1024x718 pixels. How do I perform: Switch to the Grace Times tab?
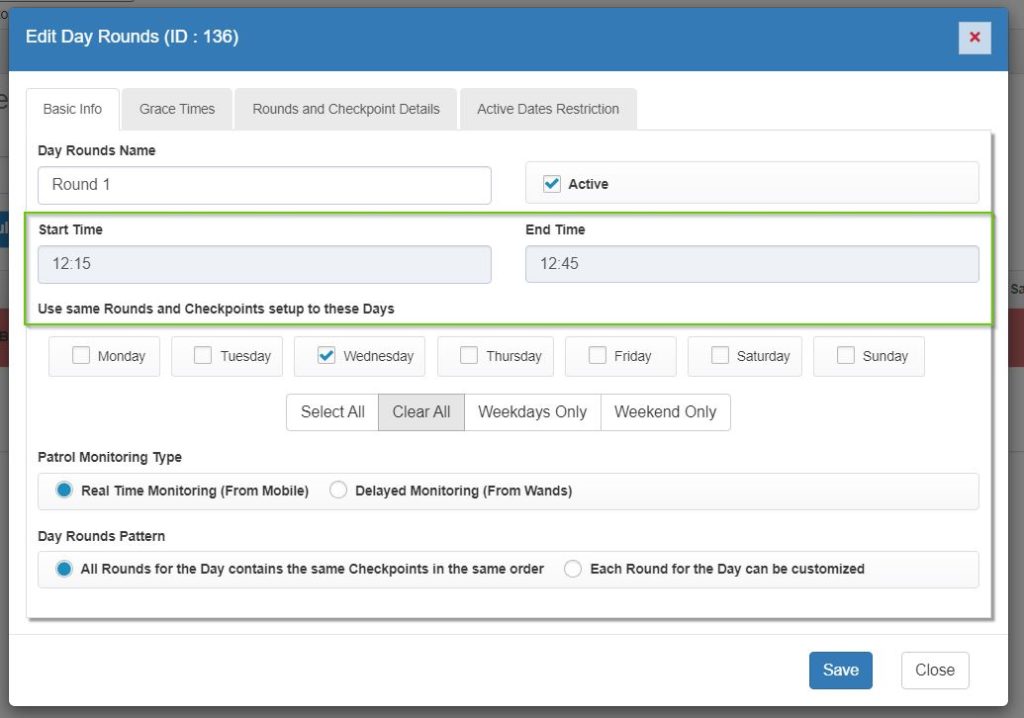177,109
